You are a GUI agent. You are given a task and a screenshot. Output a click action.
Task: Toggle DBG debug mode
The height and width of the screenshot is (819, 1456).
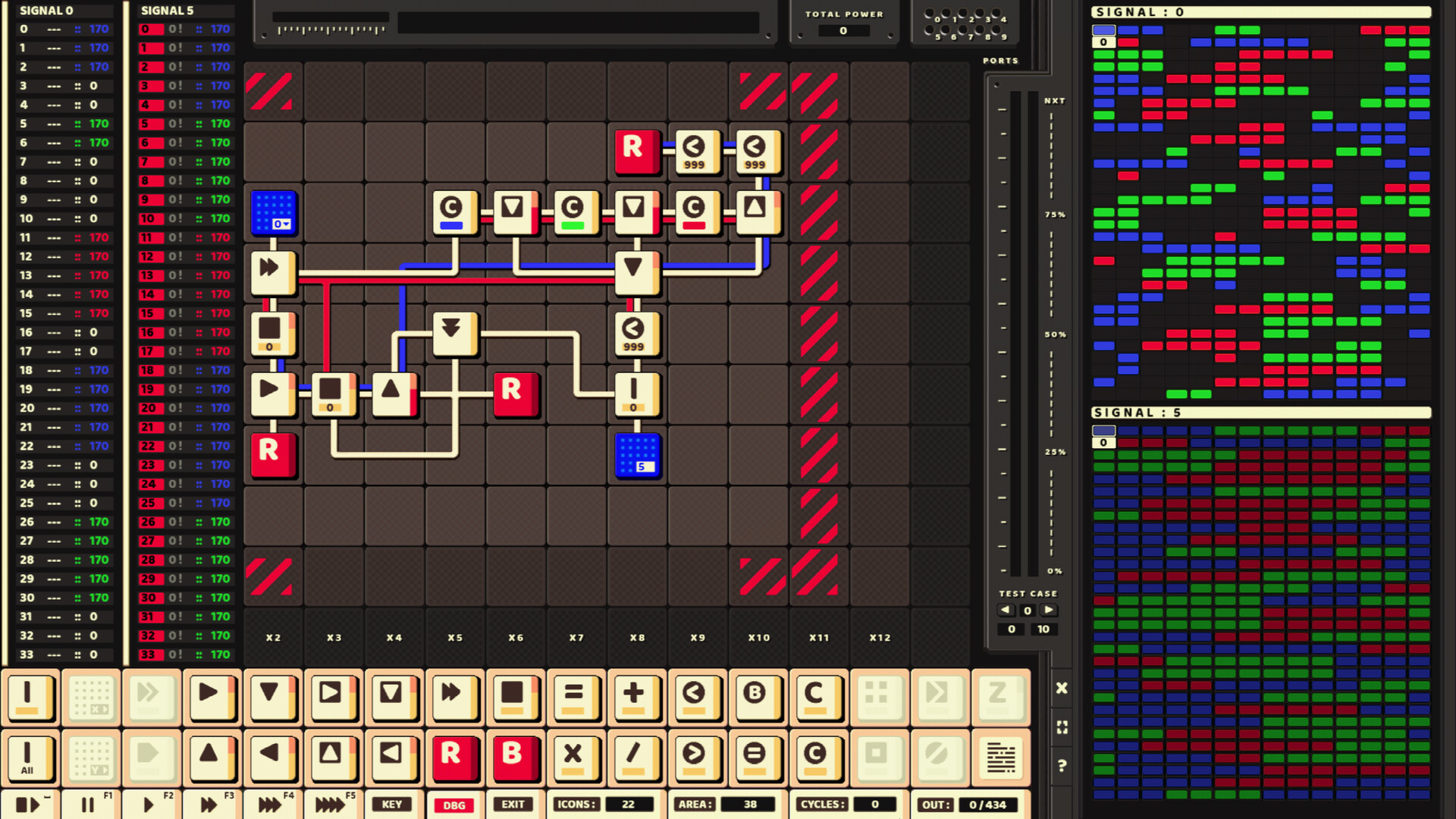coord(454,805)
